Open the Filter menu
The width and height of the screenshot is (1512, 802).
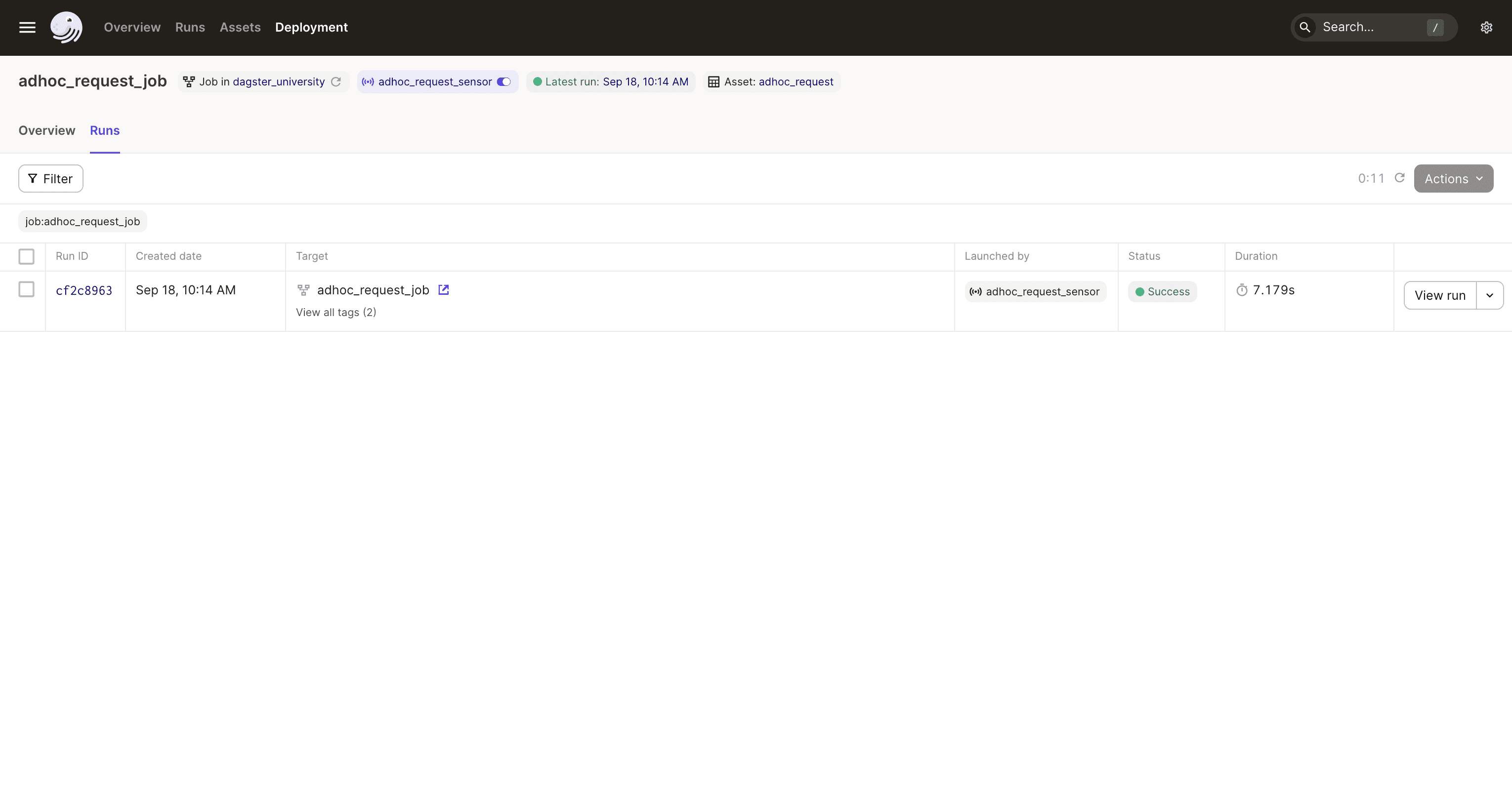[x=50, y=178]
